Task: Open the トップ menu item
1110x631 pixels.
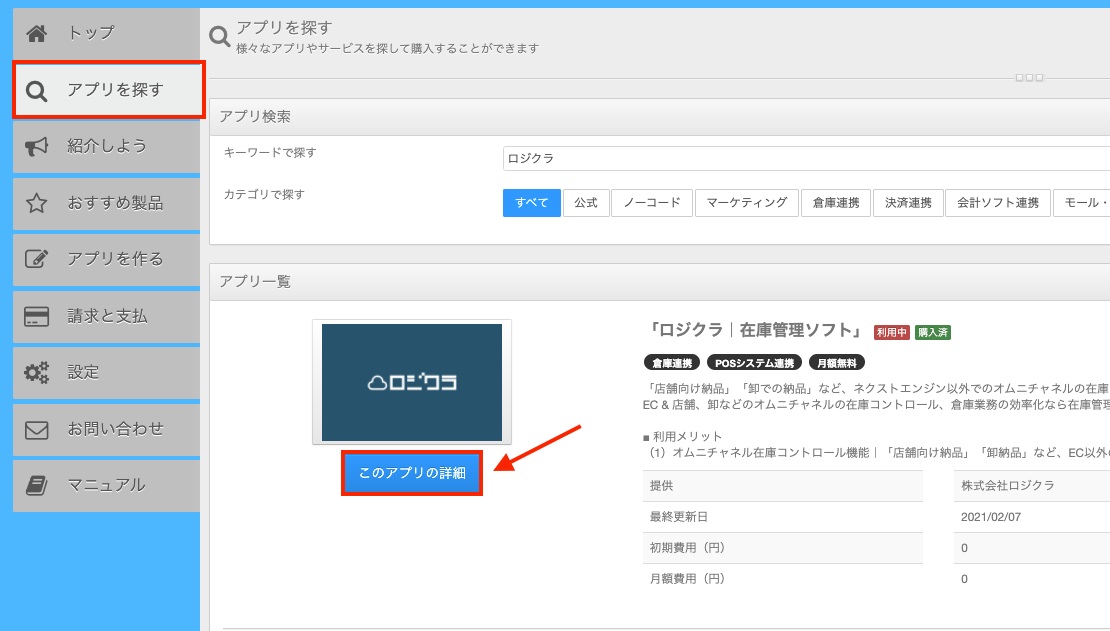Action: point(106,33)
